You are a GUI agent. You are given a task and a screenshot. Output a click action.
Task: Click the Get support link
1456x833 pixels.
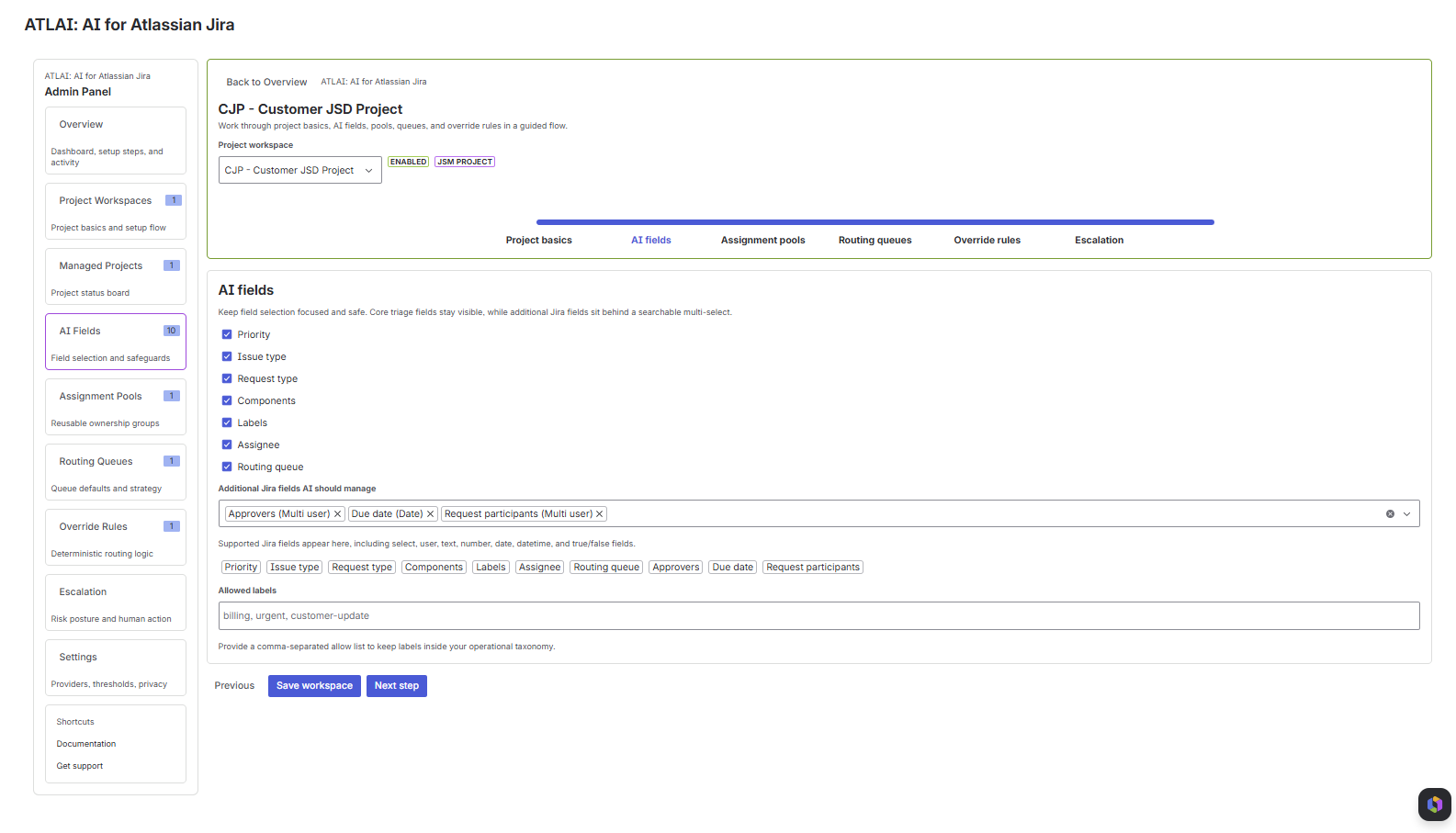(x=80, y=766)
